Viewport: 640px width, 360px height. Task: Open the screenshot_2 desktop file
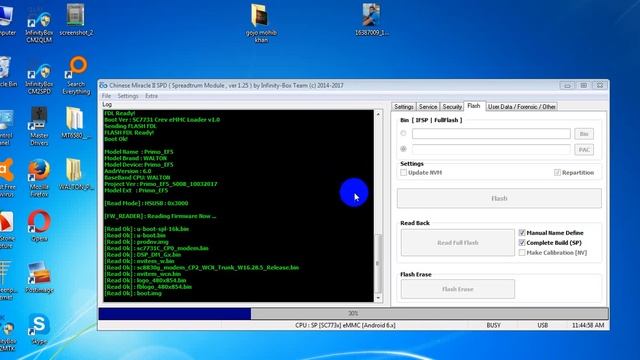[x=76, y=20]
